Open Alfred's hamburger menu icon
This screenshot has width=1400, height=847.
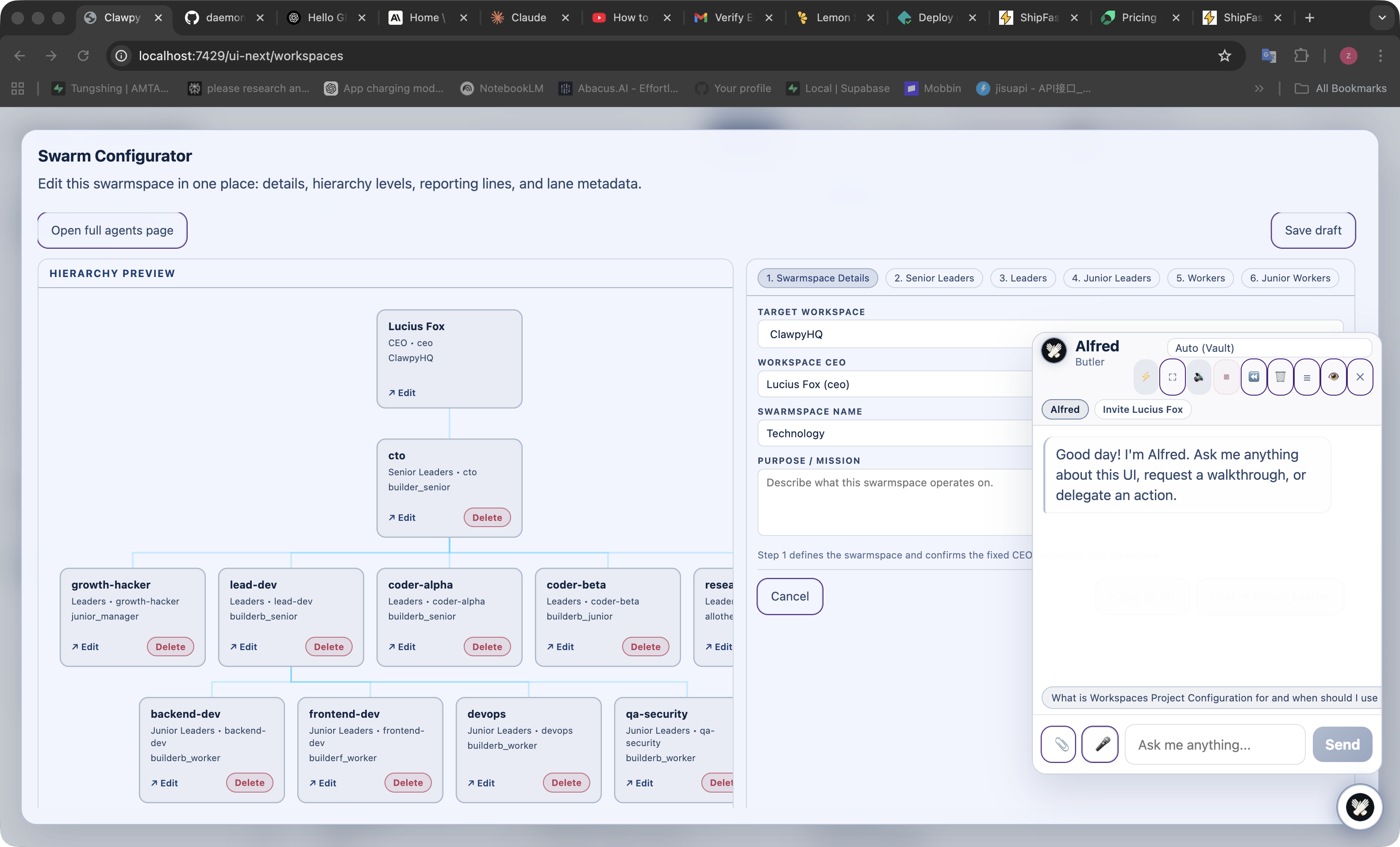1308,377
